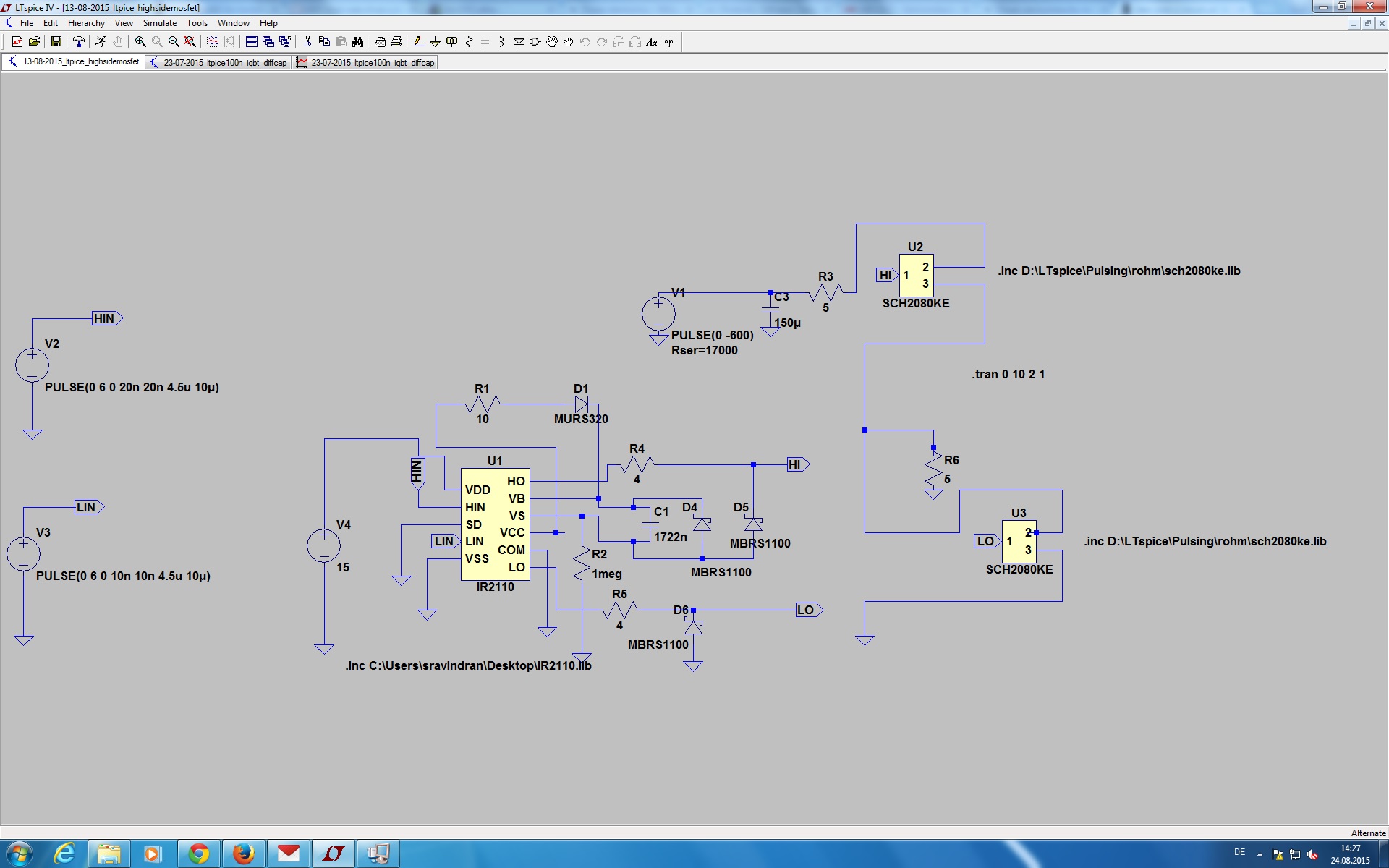Open the Hierarchy menu

(86, 23)
